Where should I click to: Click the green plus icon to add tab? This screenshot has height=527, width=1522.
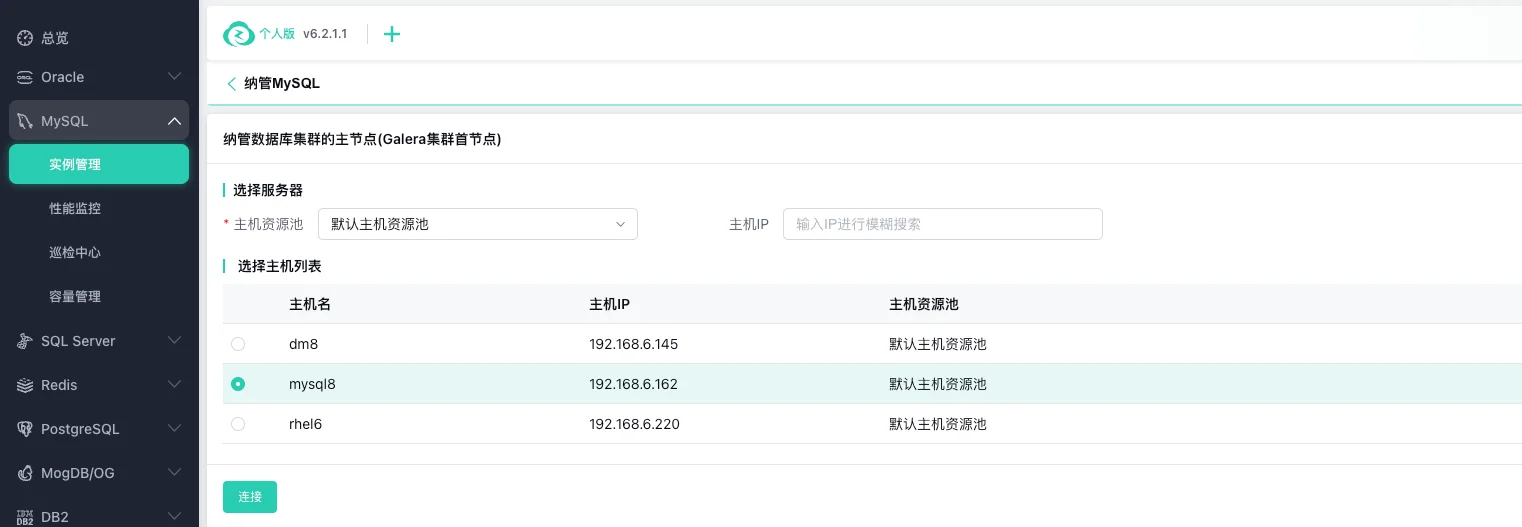point(392,34)
